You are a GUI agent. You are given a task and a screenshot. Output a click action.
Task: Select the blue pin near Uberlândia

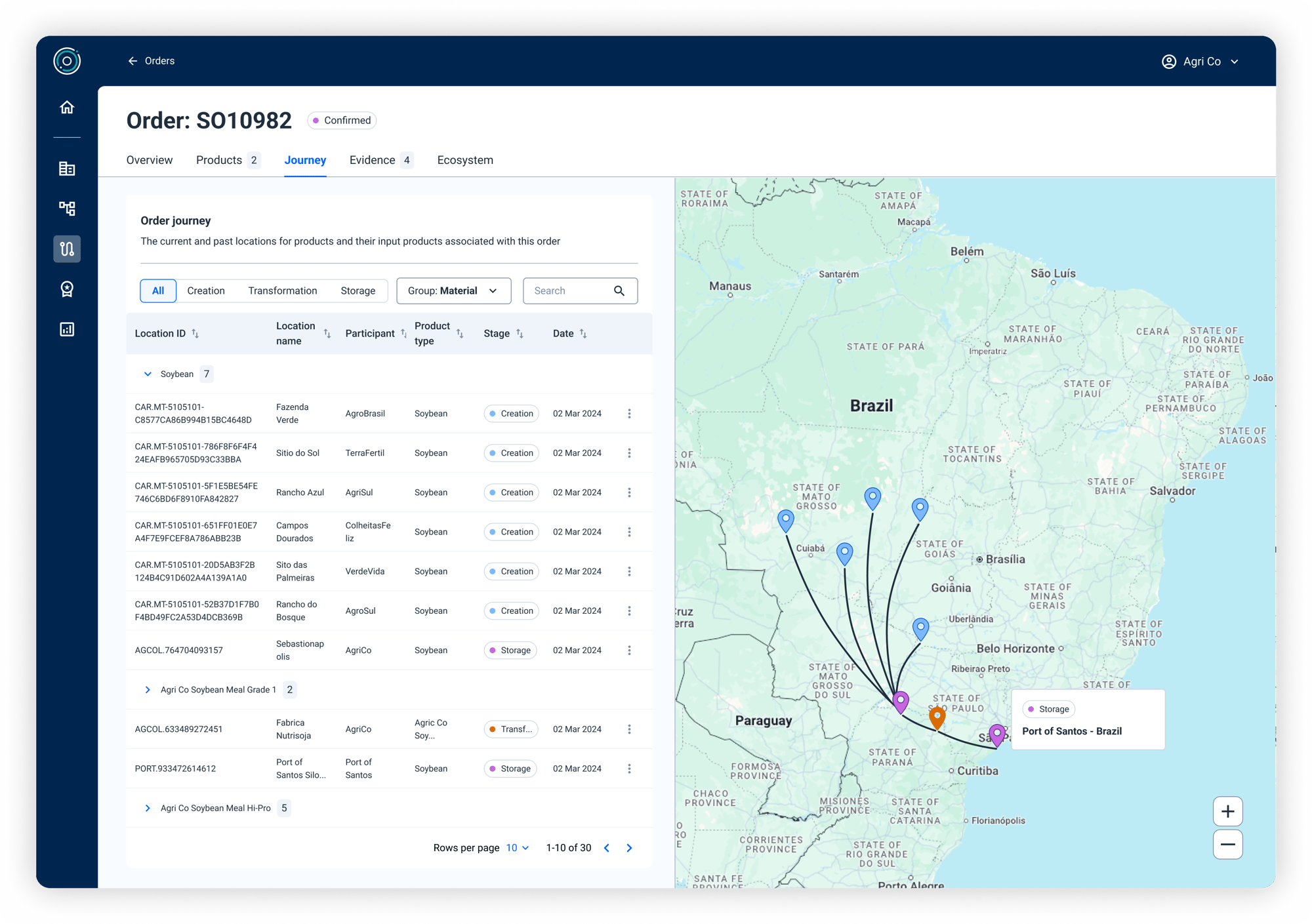[x=921, y=628]
